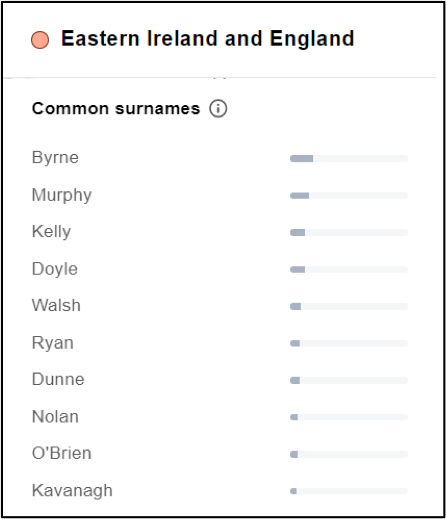Viewport: 446px width, 519px height.
Task: Select the Murphy surname
Action: [62, 195]
